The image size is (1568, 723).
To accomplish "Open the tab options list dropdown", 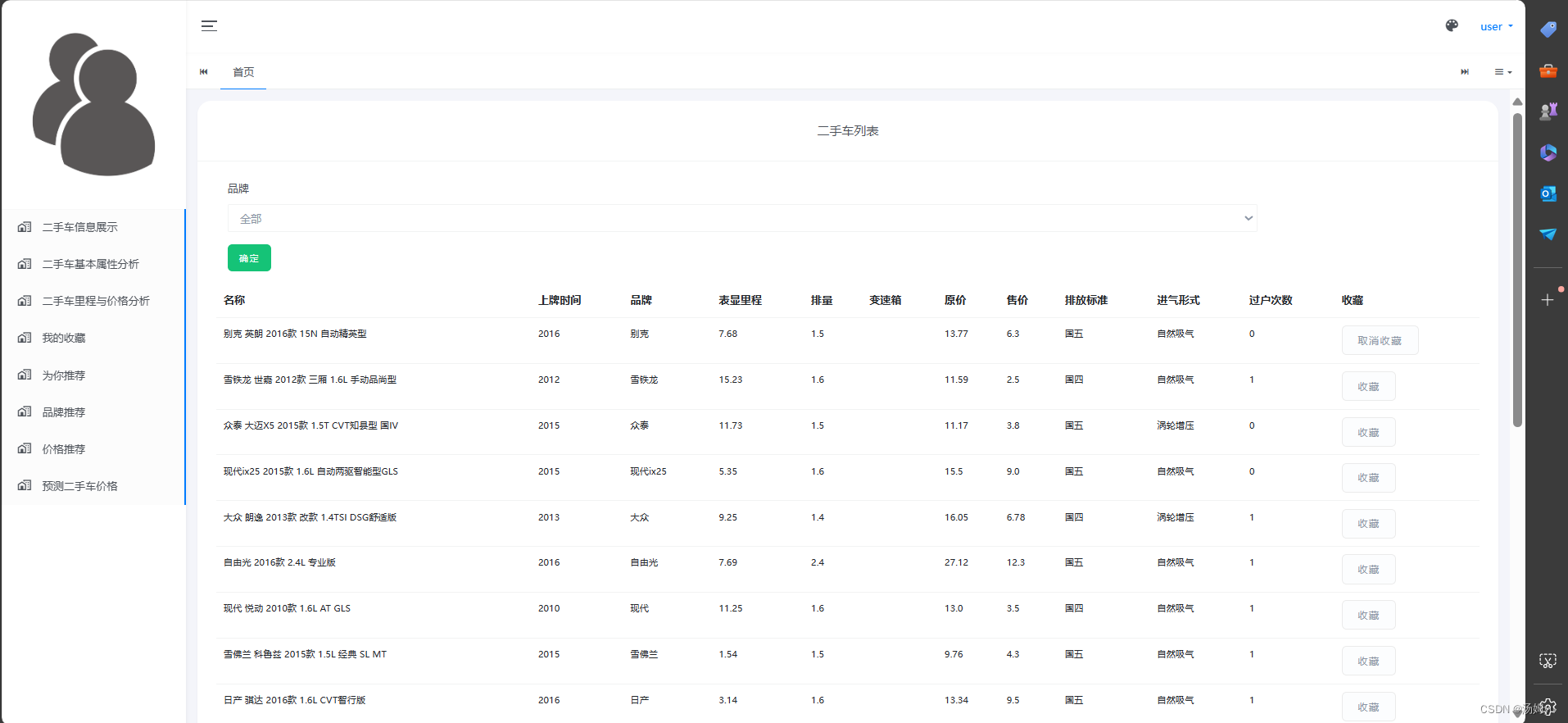I will pyautogui.click(x=1503, y=72).
